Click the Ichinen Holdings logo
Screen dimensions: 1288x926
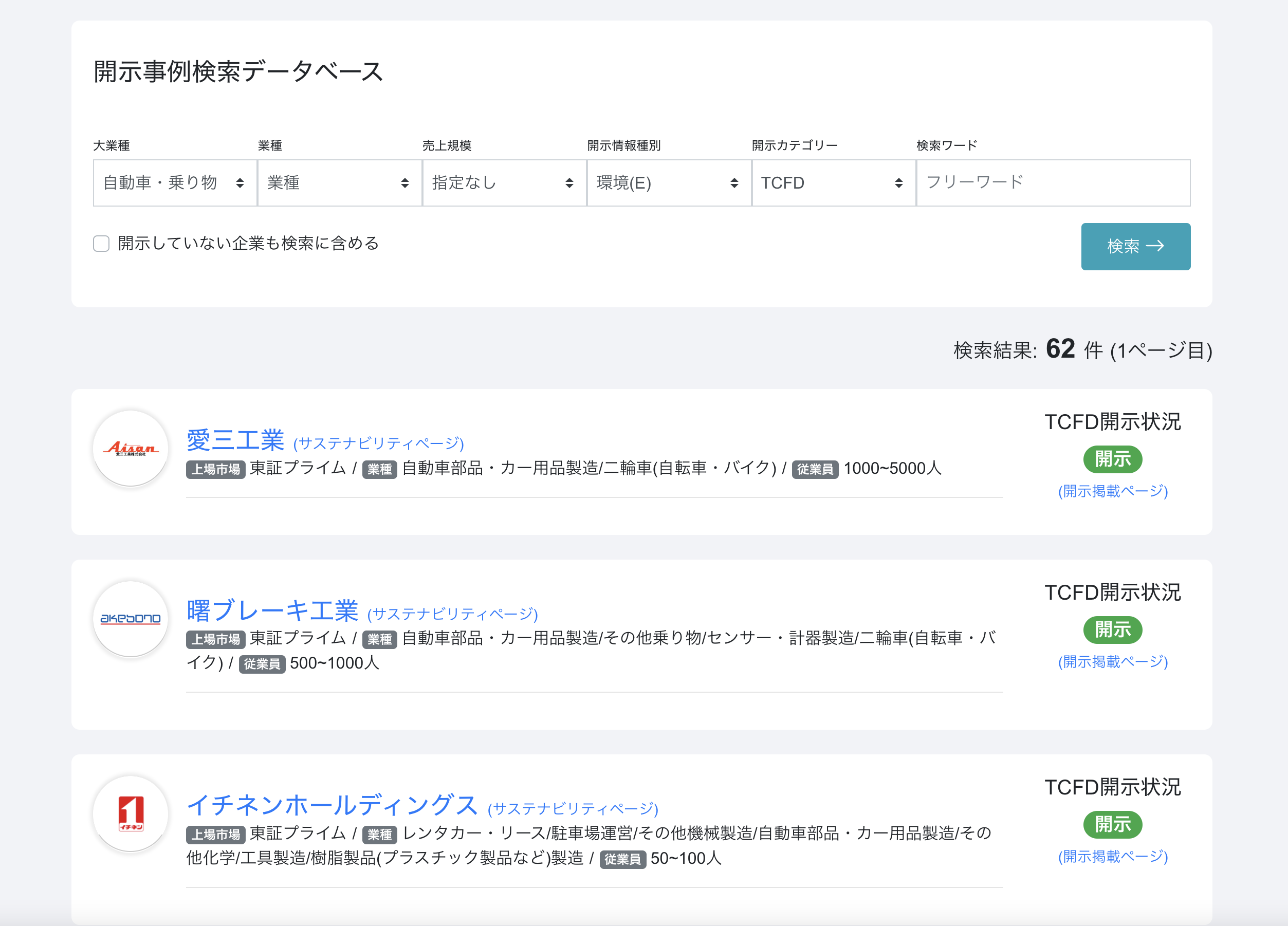pos(130,814)
